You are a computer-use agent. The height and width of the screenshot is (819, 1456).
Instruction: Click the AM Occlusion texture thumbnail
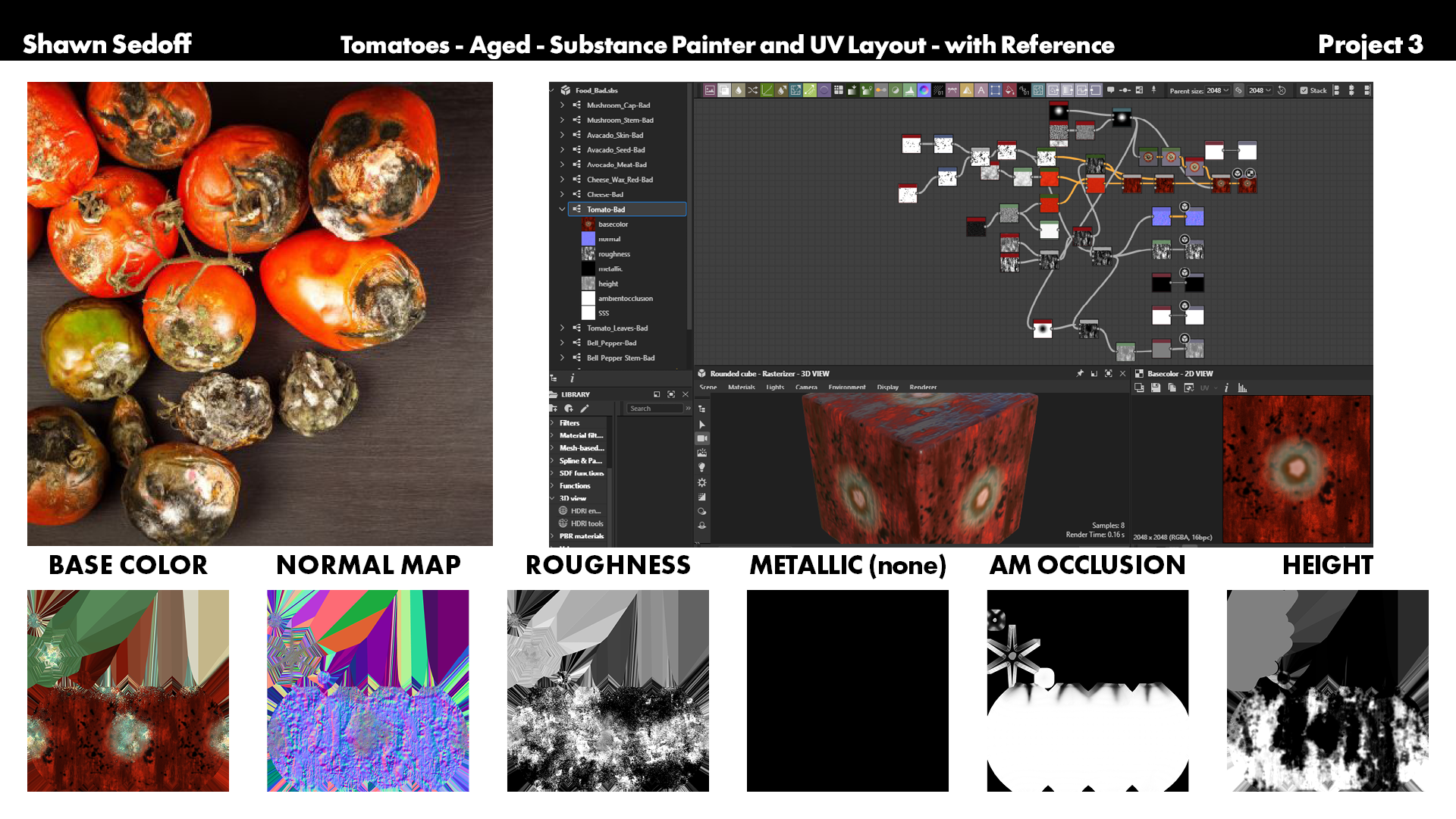pos(1087,691)
